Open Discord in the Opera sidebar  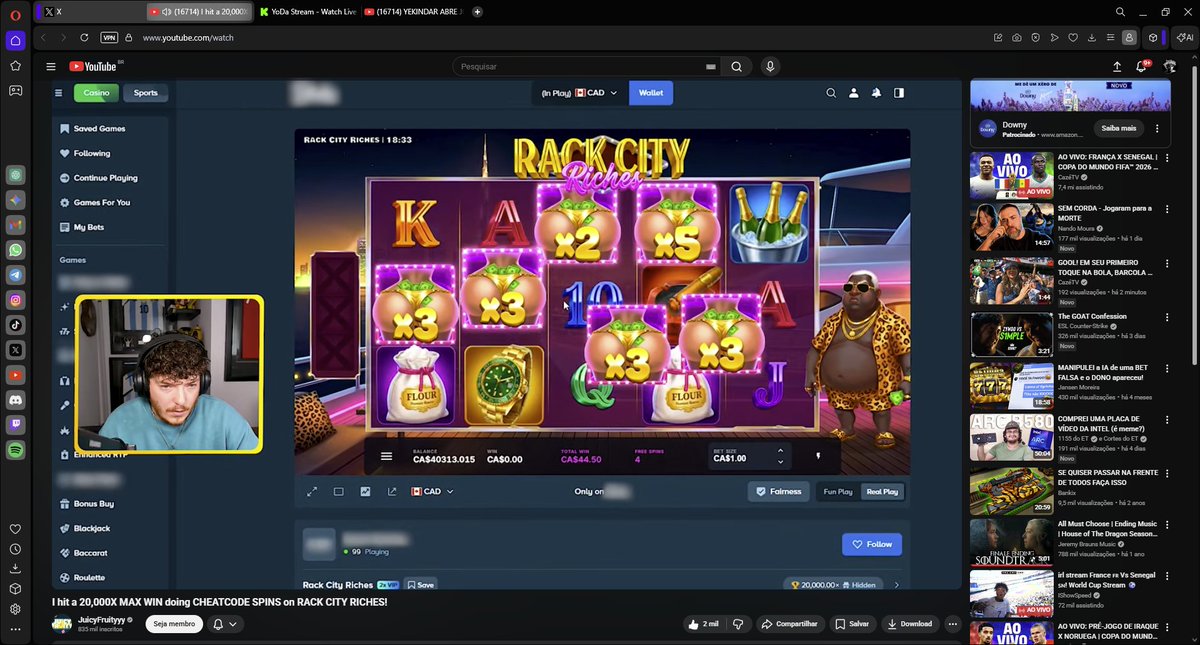pyautogui.click(x=15, y=400)
